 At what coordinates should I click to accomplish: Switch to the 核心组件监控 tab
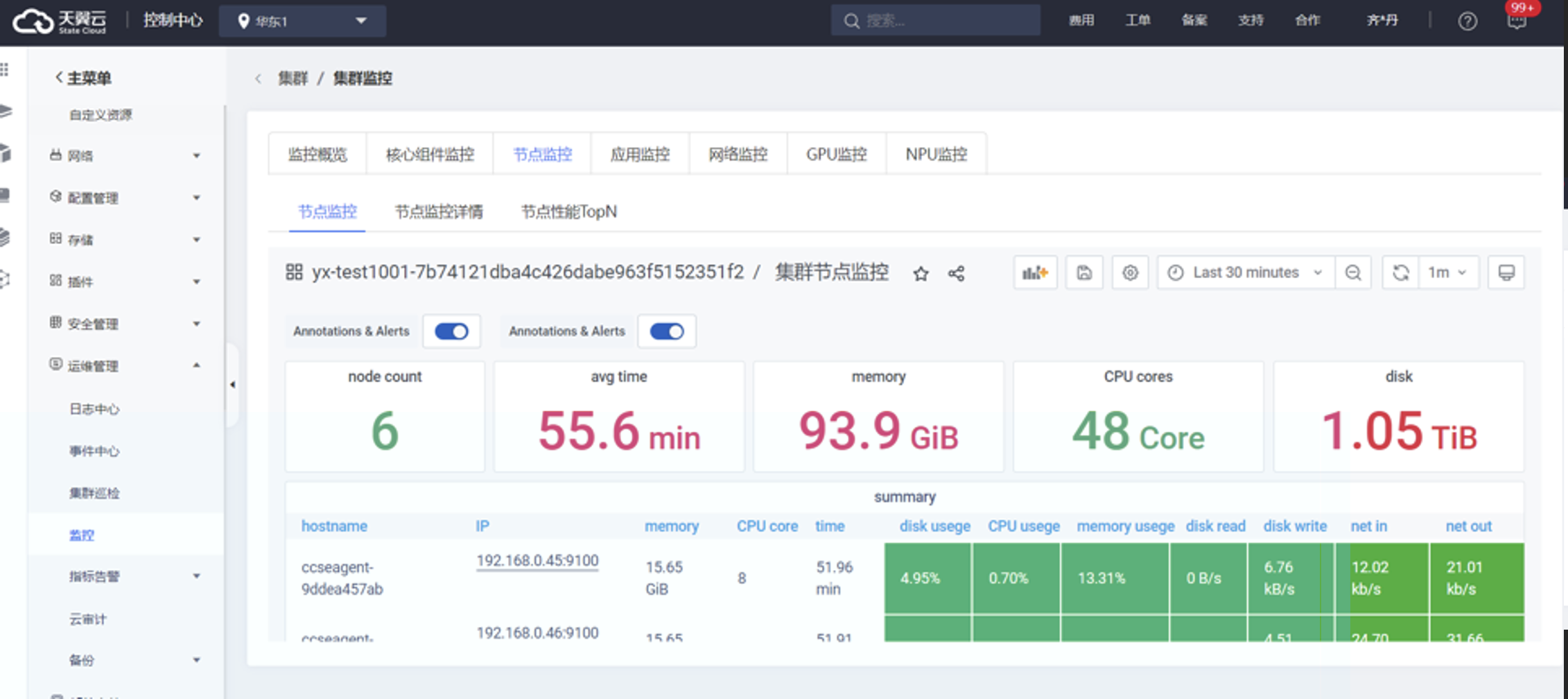pyautogui.click(x=430, y=154)
